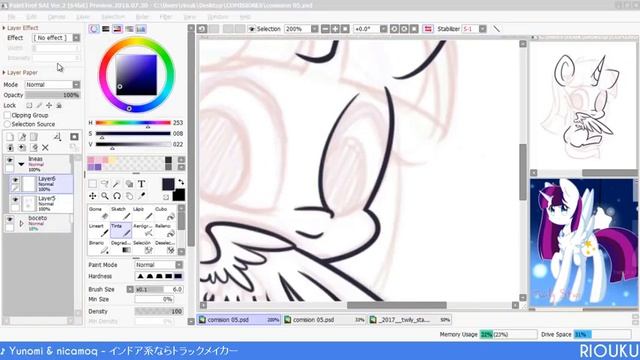Toggle the RGB slider panel icon
The width and height of the screenshot is (640, 360).
point(106,29)
